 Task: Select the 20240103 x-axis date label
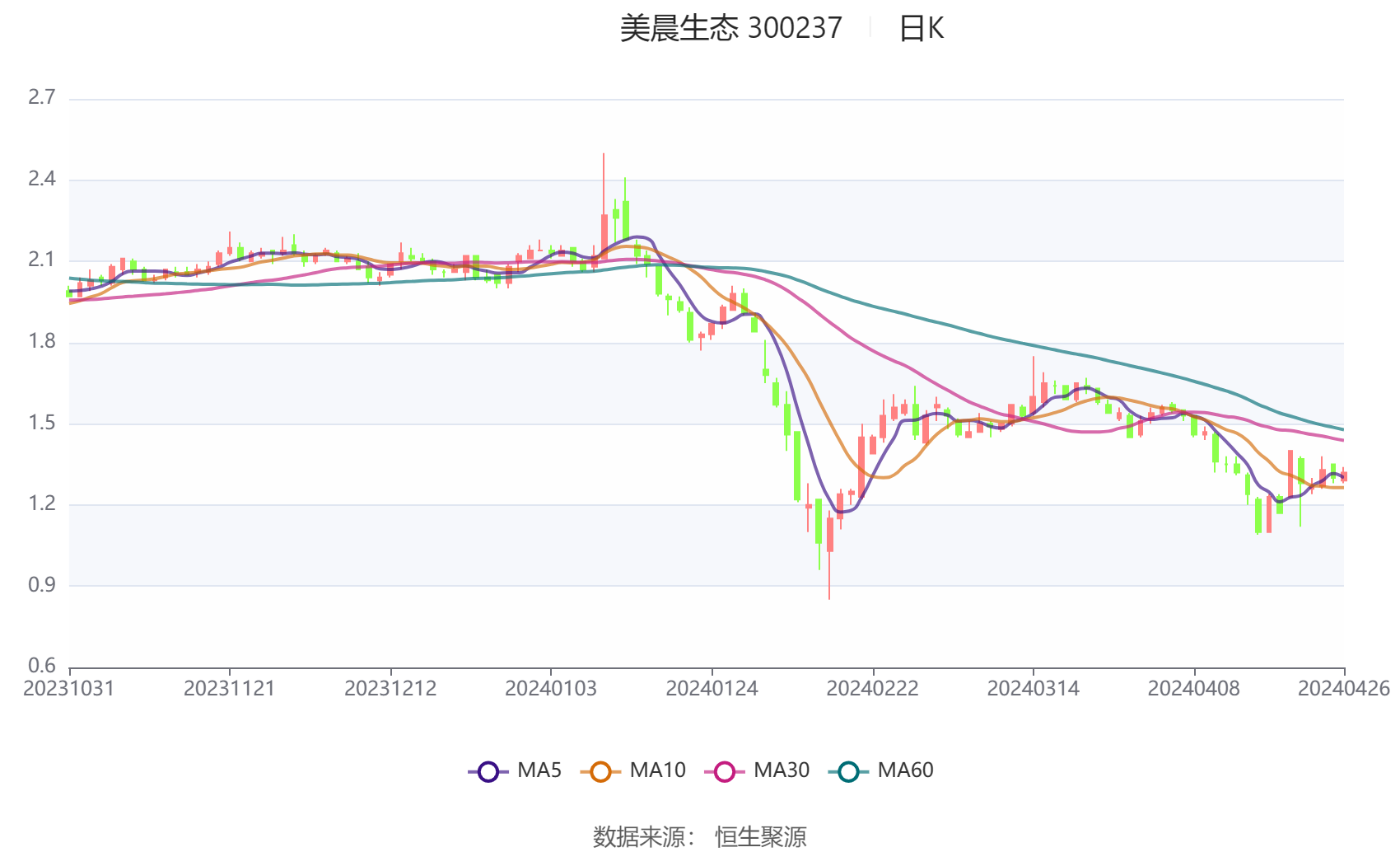point(551,689)
